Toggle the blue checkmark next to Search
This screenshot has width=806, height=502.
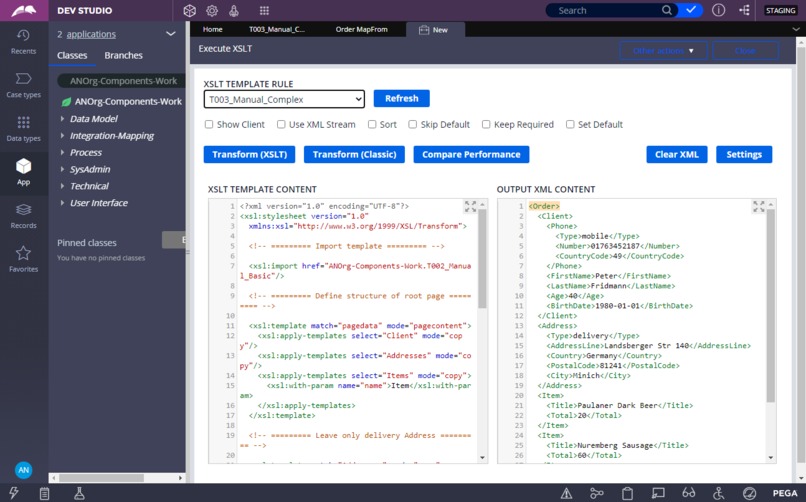click(691, 10)
